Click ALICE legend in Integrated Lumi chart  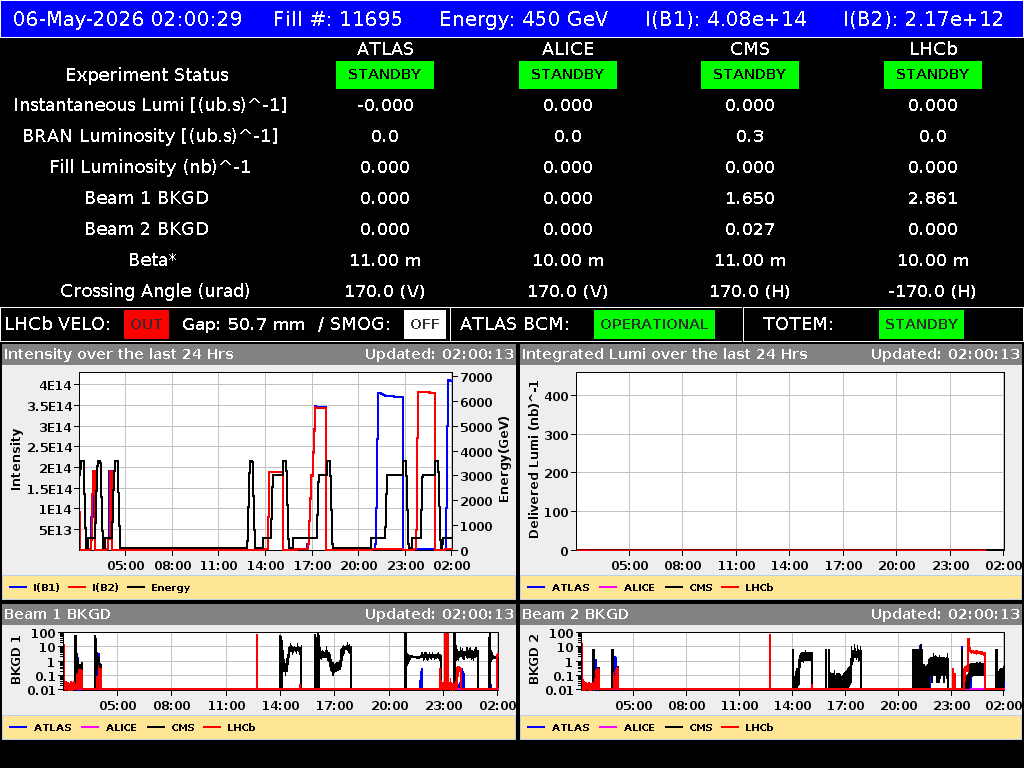627,587
